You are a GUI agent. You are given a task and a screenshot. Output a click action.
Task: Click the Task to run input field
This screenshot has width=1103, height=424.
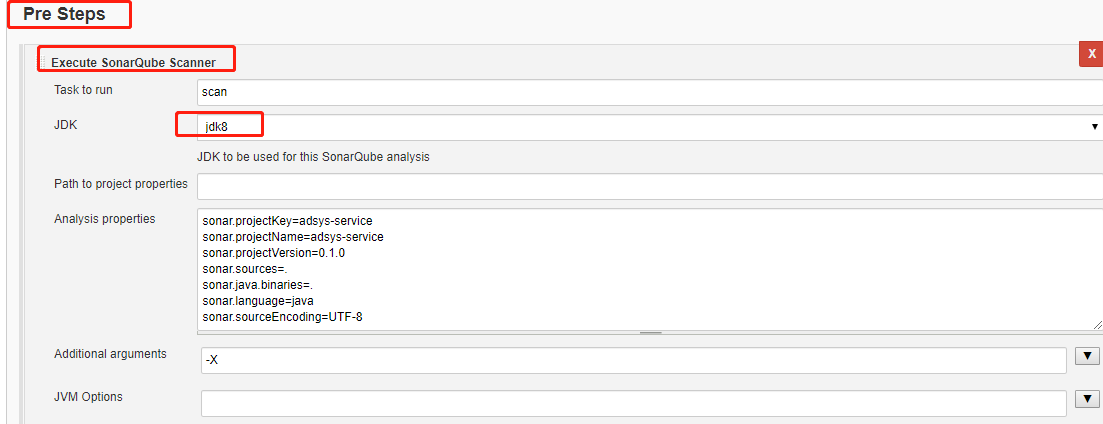pyautogui.click(x=650, y=91)
